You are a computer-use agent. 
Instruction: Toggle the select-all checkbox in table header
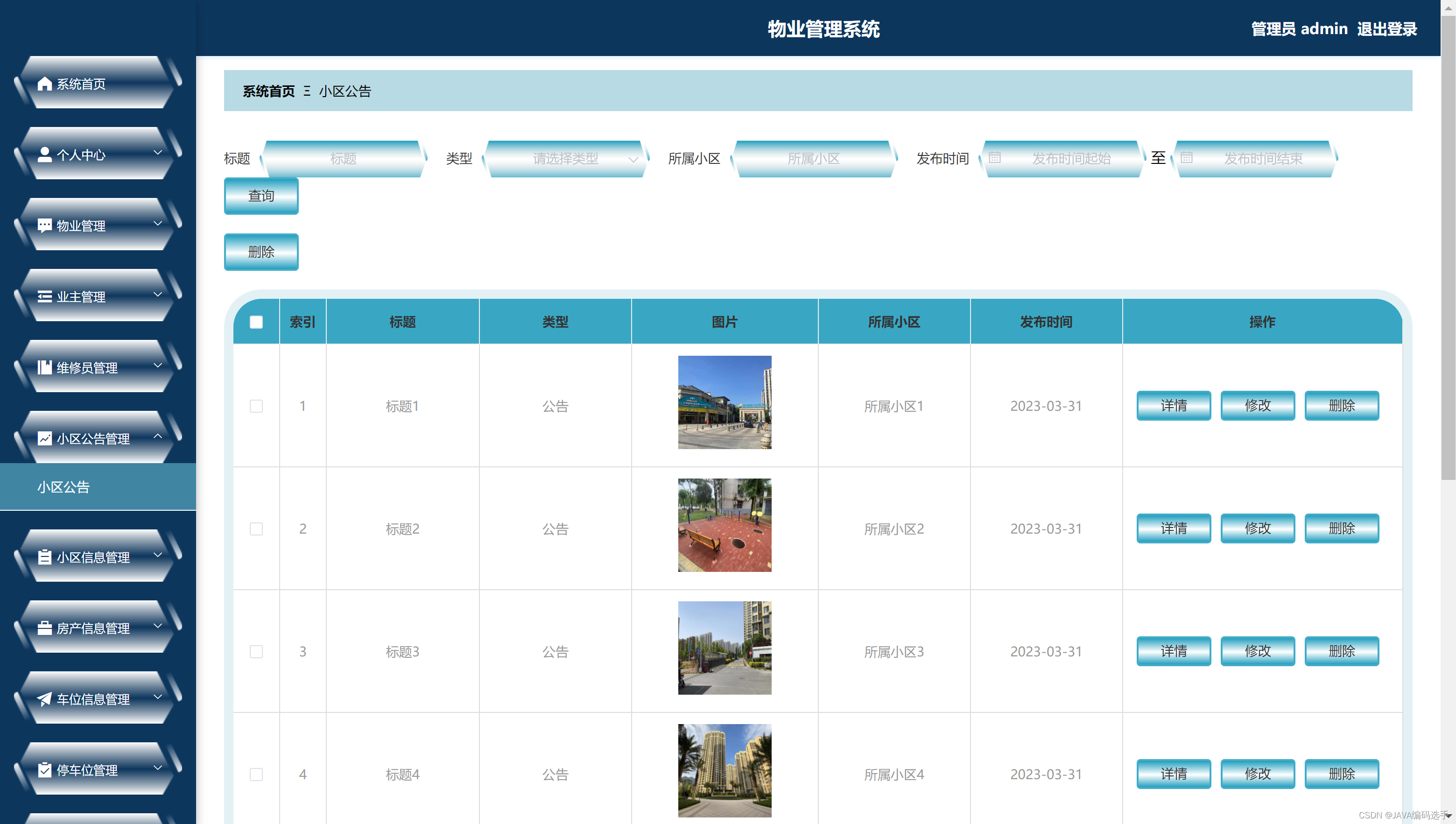pyautogui.click(x=256, y=322)
